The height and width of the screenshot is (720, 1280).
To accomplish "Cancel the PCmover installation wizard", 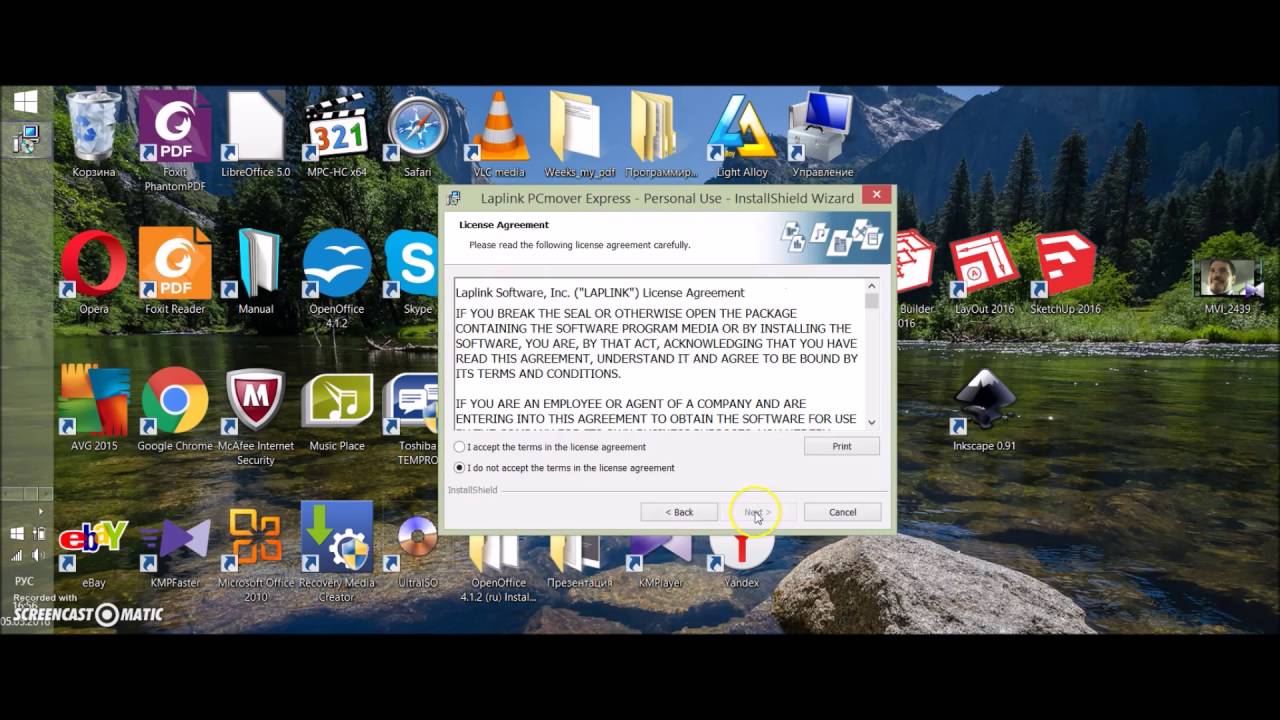I will 842,512.
